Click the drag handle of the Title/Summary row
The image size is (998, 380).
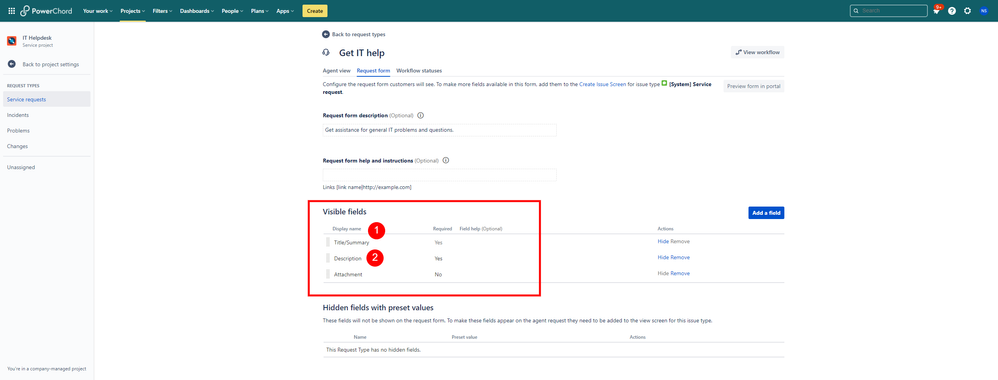tap(328, 243)
